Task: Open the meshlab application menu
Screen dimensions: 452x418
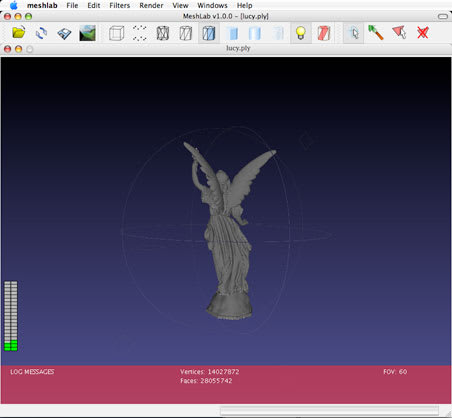Action: 42,5
